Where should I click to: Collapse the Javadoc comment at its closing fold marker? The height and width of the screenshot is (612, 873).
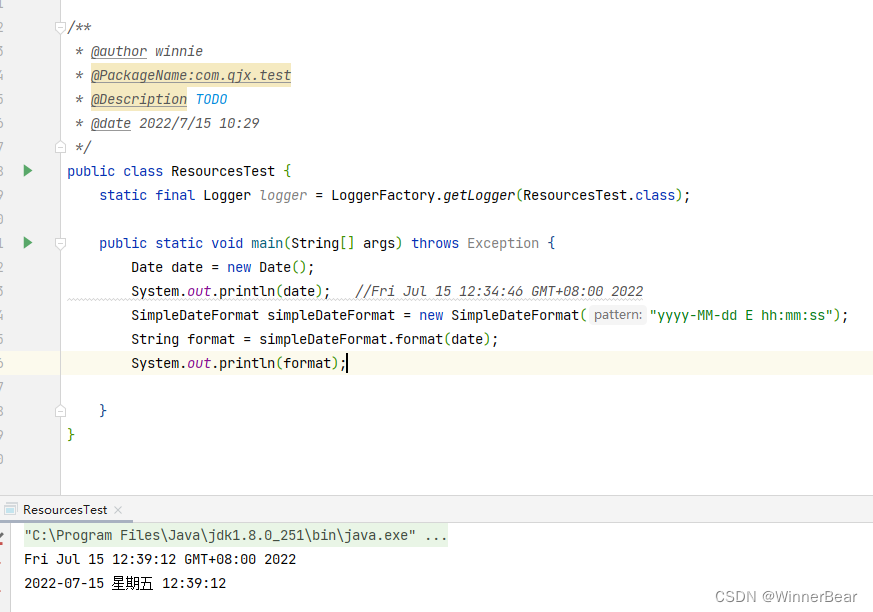pyautogui.click(x=60, y=147)
